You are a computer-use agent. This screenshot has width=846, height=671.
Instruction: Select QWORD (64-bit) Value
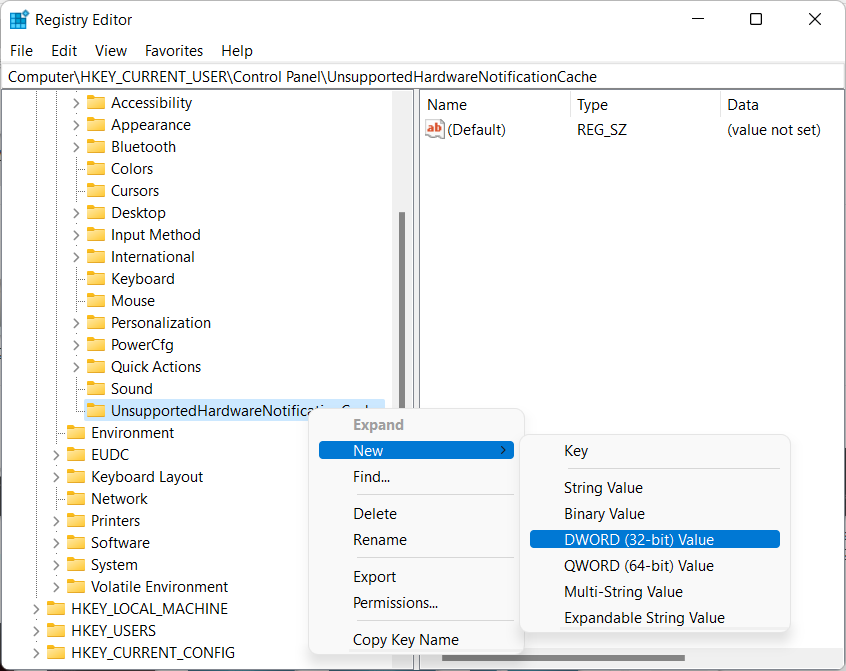(654, 565)
